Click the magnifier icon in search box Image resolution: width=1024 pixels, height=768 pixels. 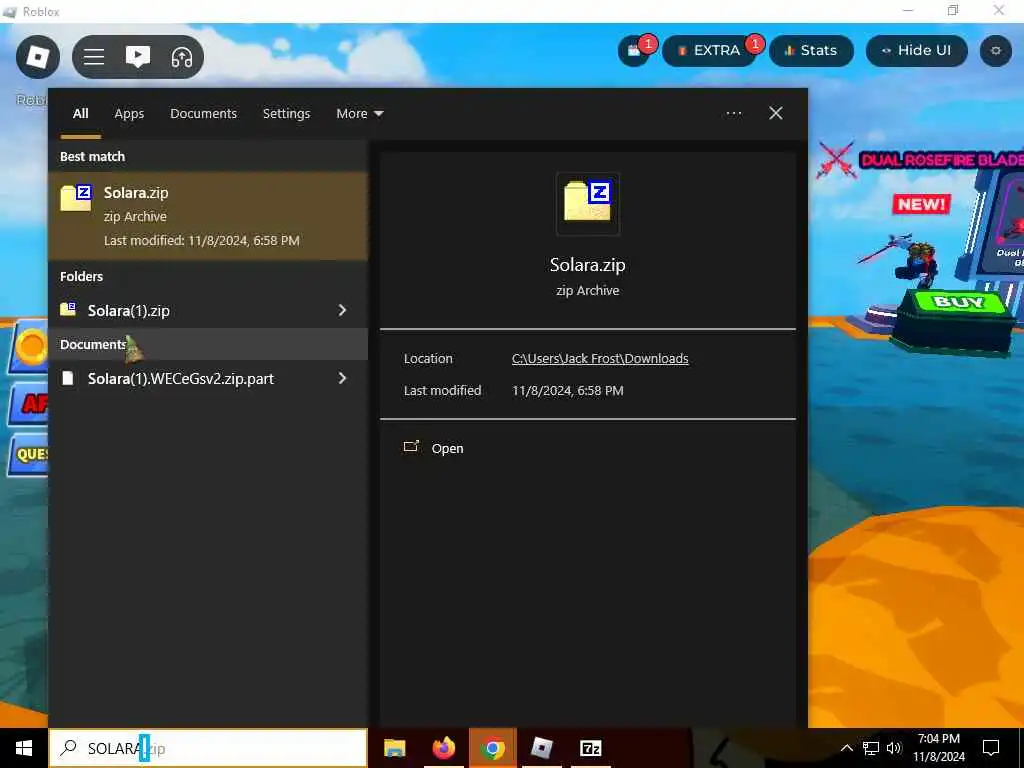68,748
